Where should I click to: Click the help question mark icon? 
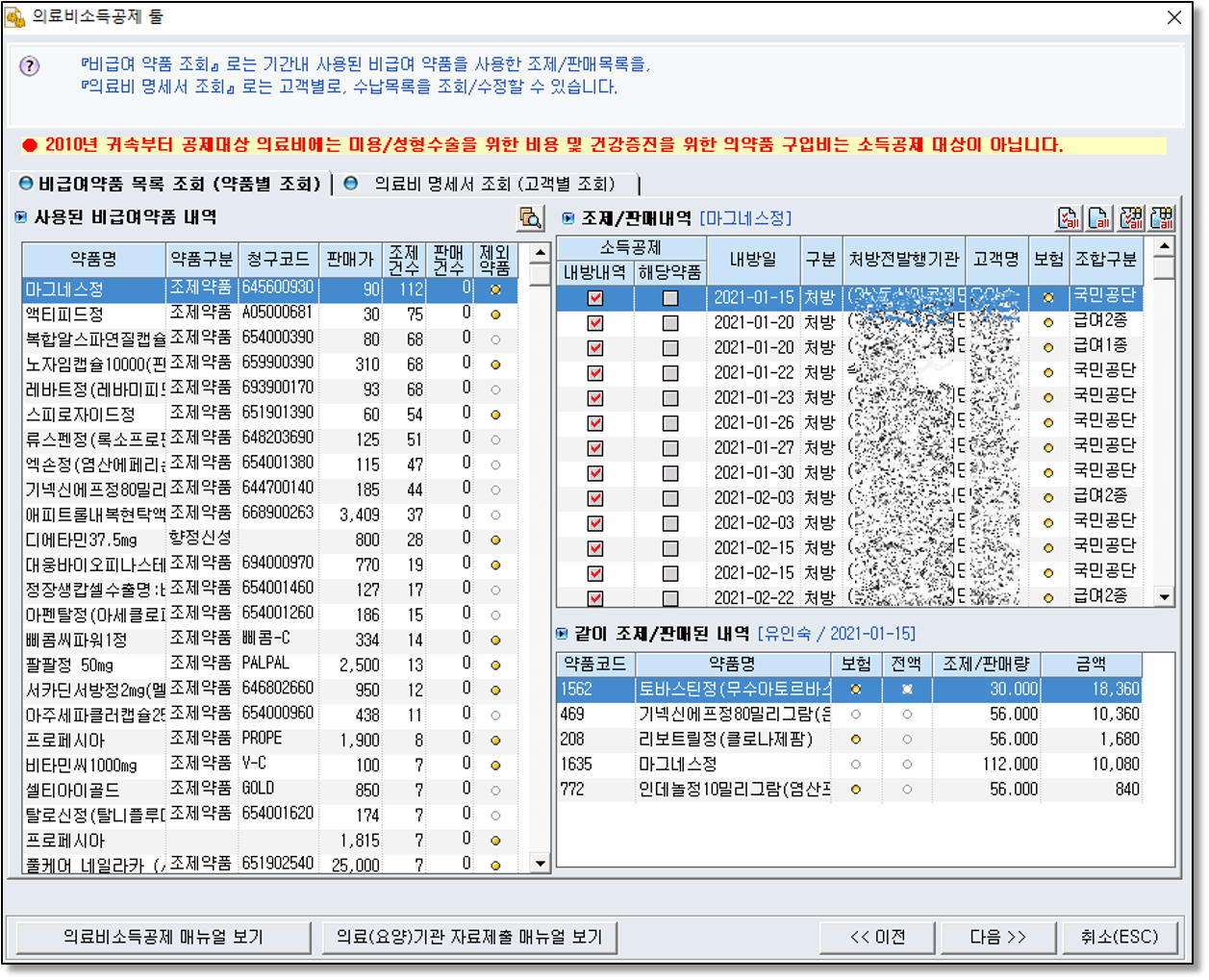pos(30,66)
